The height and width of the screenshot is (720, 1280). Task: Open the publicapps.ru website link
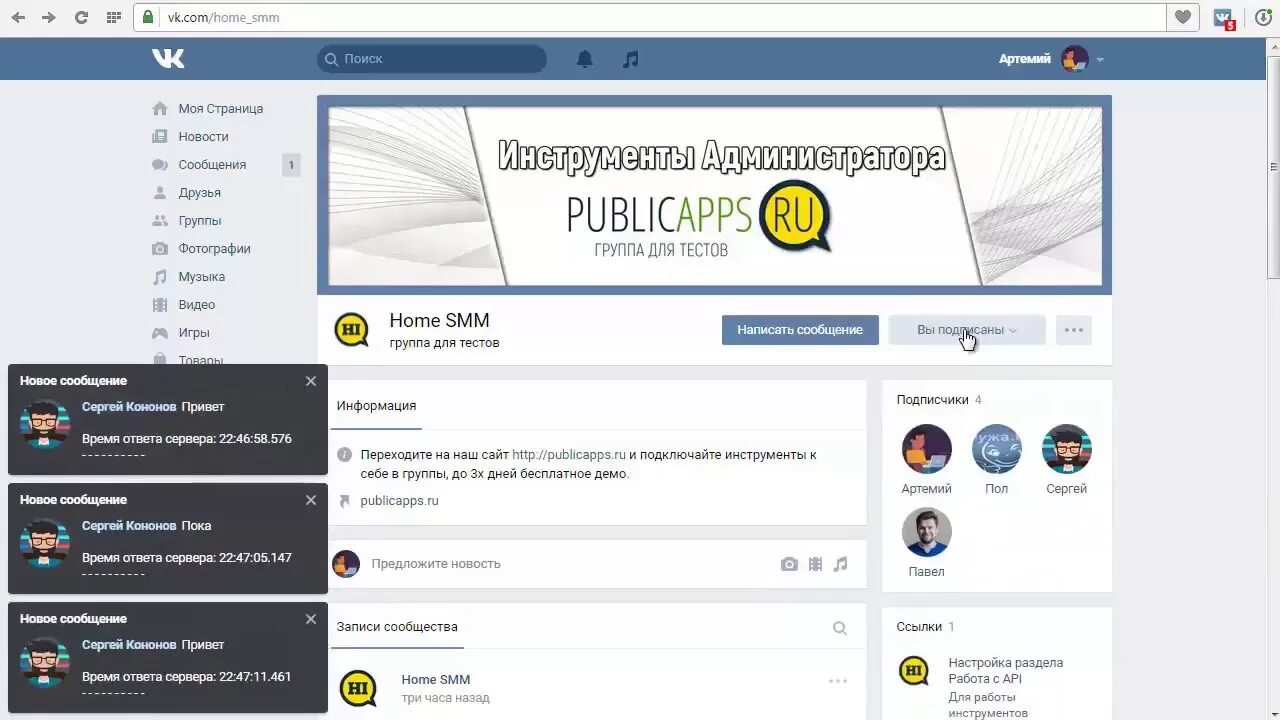click(x=399, y=501)
